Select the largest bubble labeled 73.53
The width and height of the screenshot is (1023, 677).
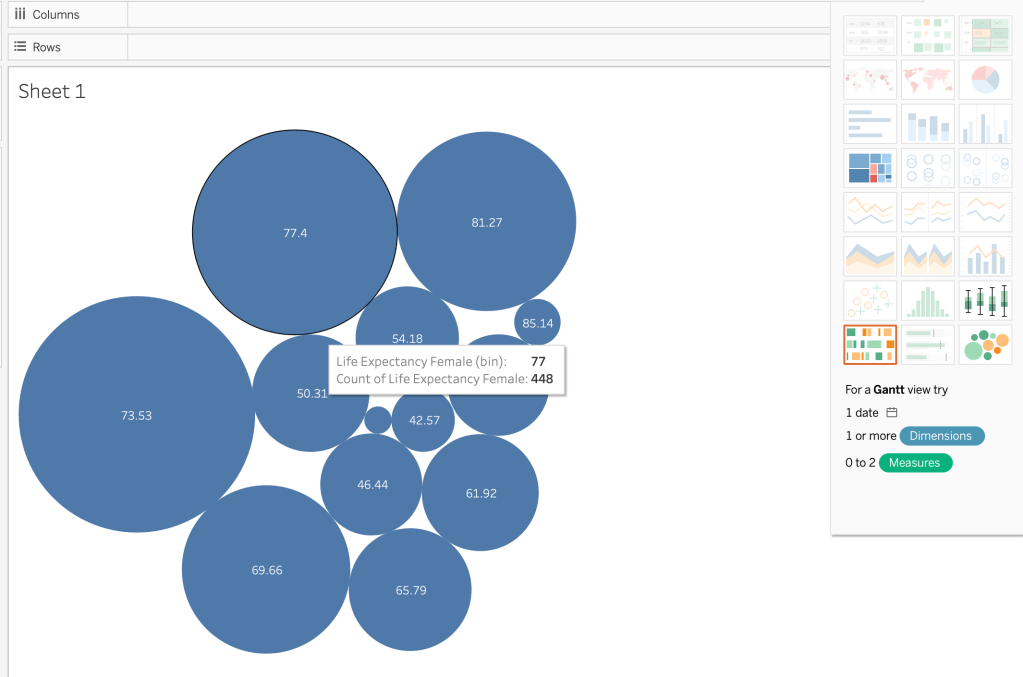136,415
